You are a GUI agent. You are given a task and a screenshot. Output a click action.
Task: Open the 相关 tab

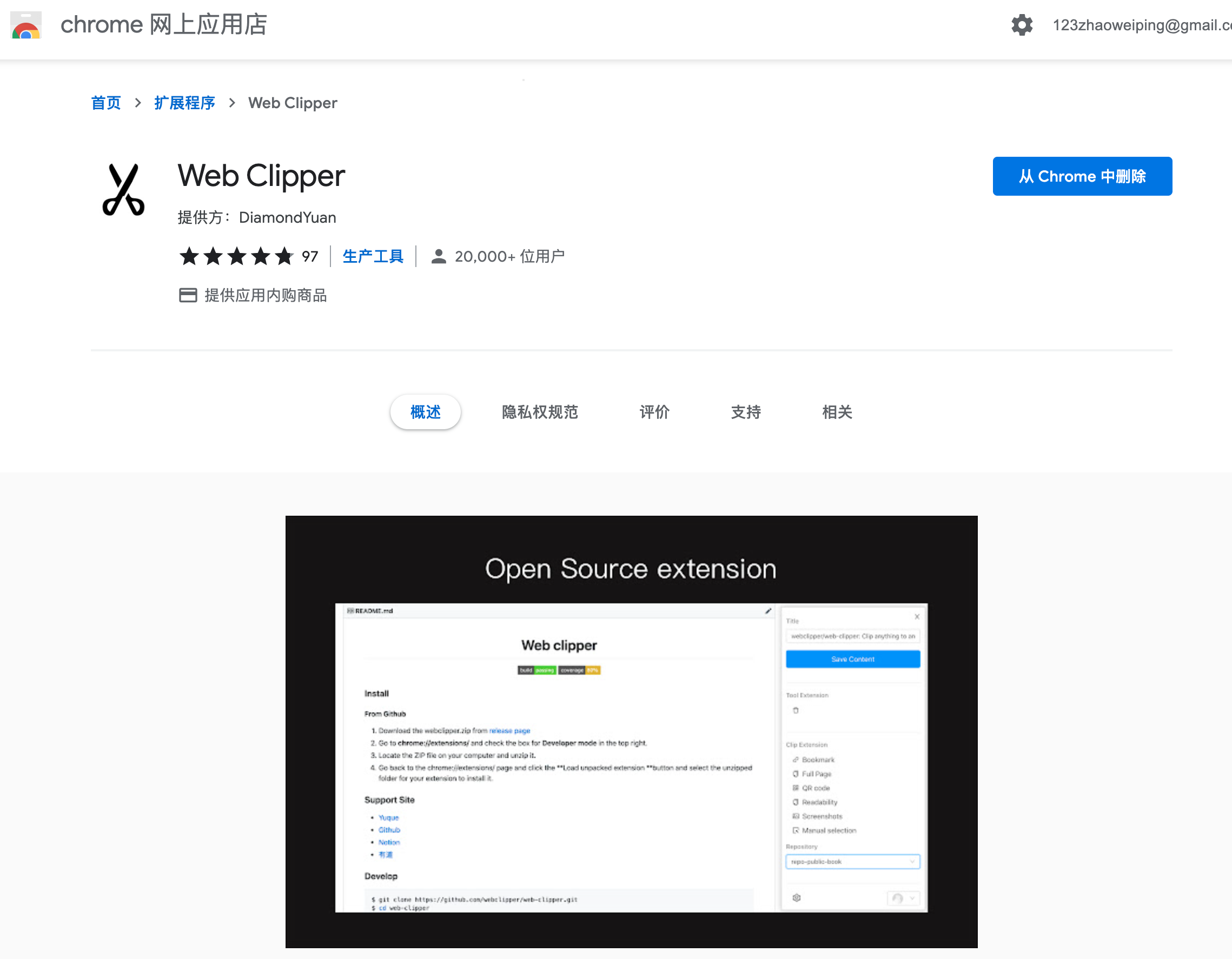pos(837,412)
